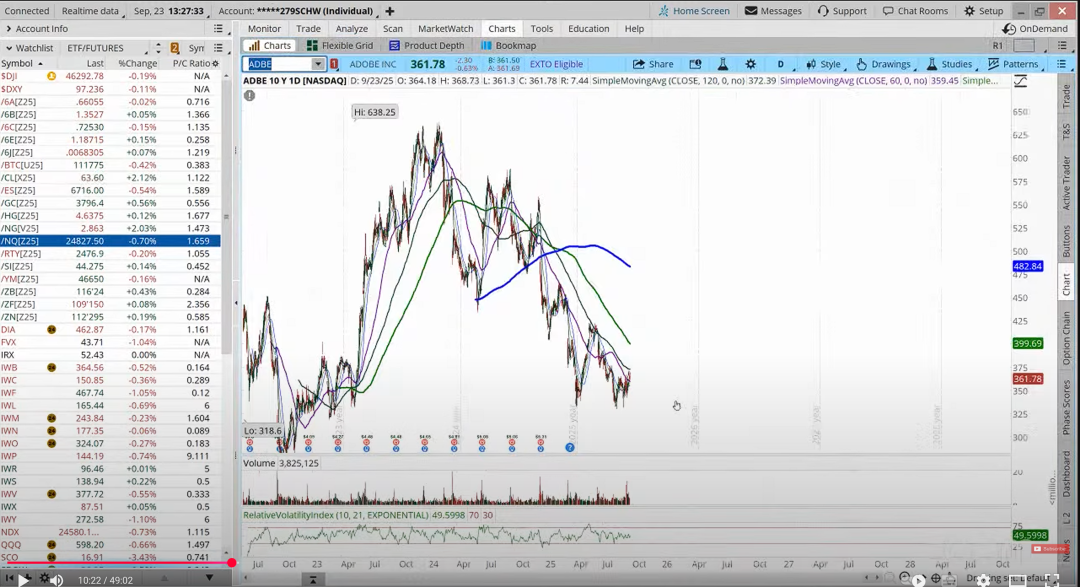Open the Trade sidebar tab

click(1066, 96)
